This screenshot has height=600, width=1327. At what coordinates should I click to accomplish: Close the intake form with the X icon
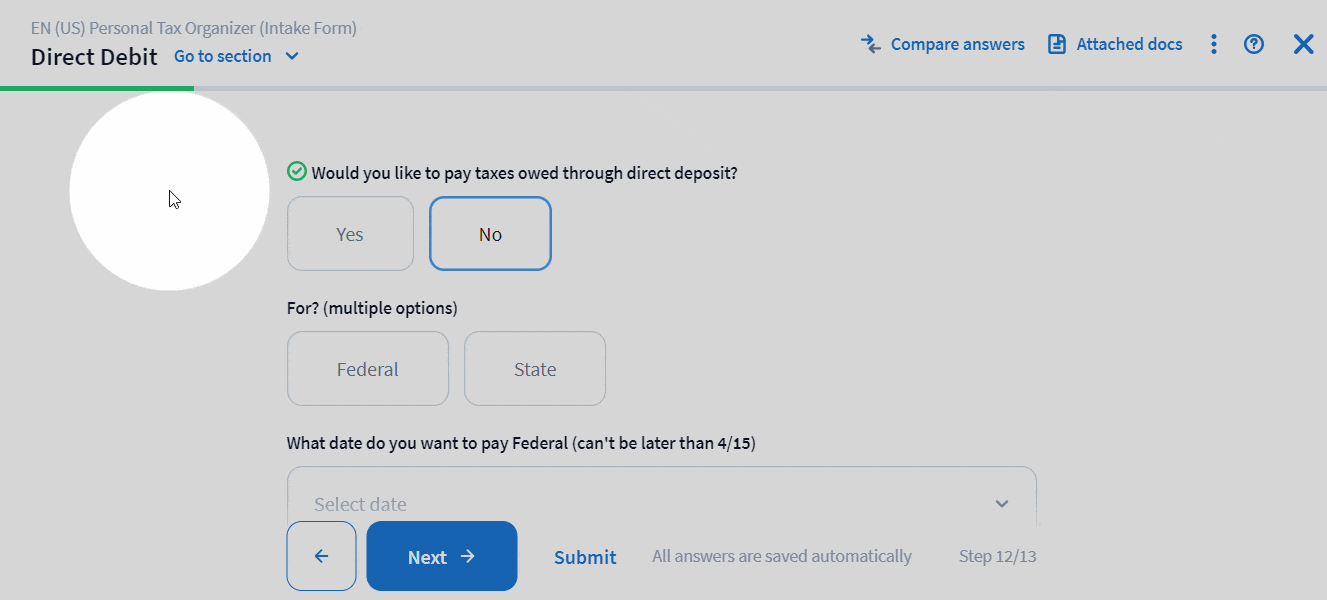click(1303, 44)
